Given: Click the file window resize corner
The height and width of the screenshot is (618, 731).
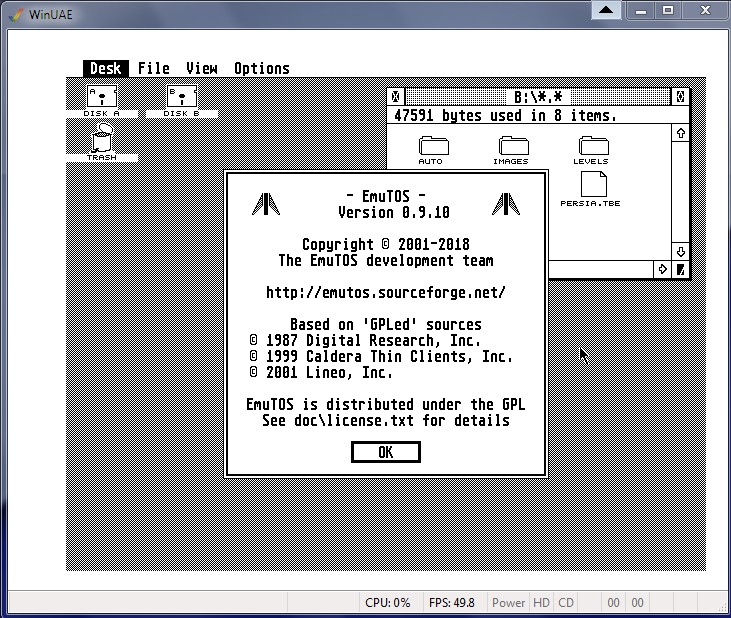Looking at the screenshot, I should point(680,269).
